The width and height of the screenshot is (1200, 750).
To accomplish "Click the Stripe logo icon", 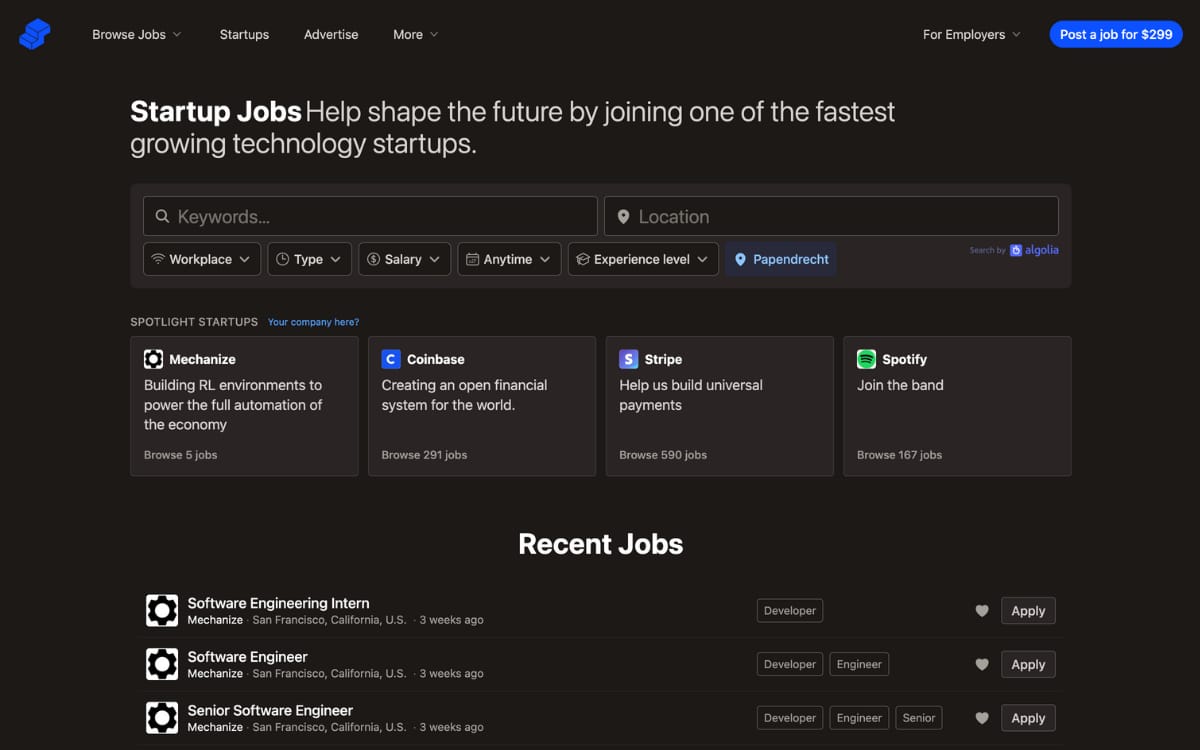I will pos(628,359).
